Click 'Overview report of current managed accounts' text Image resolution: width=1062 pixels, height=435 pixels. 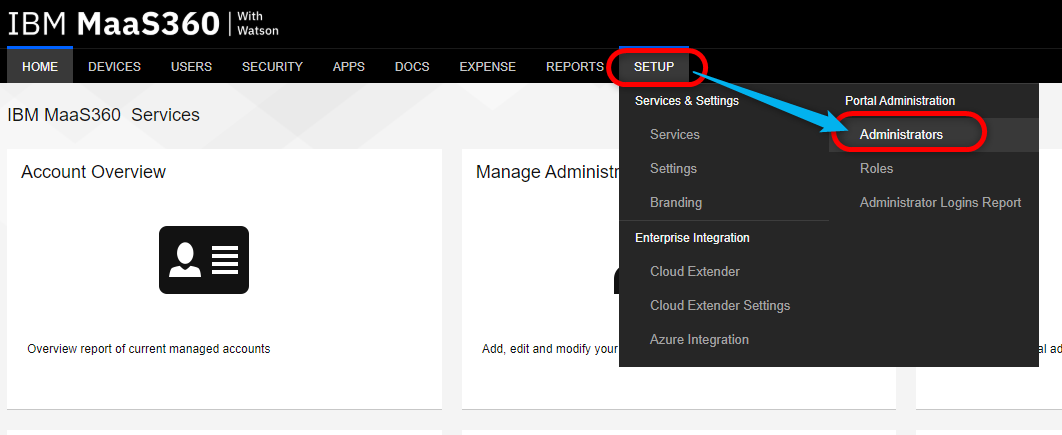click(149, 349)
